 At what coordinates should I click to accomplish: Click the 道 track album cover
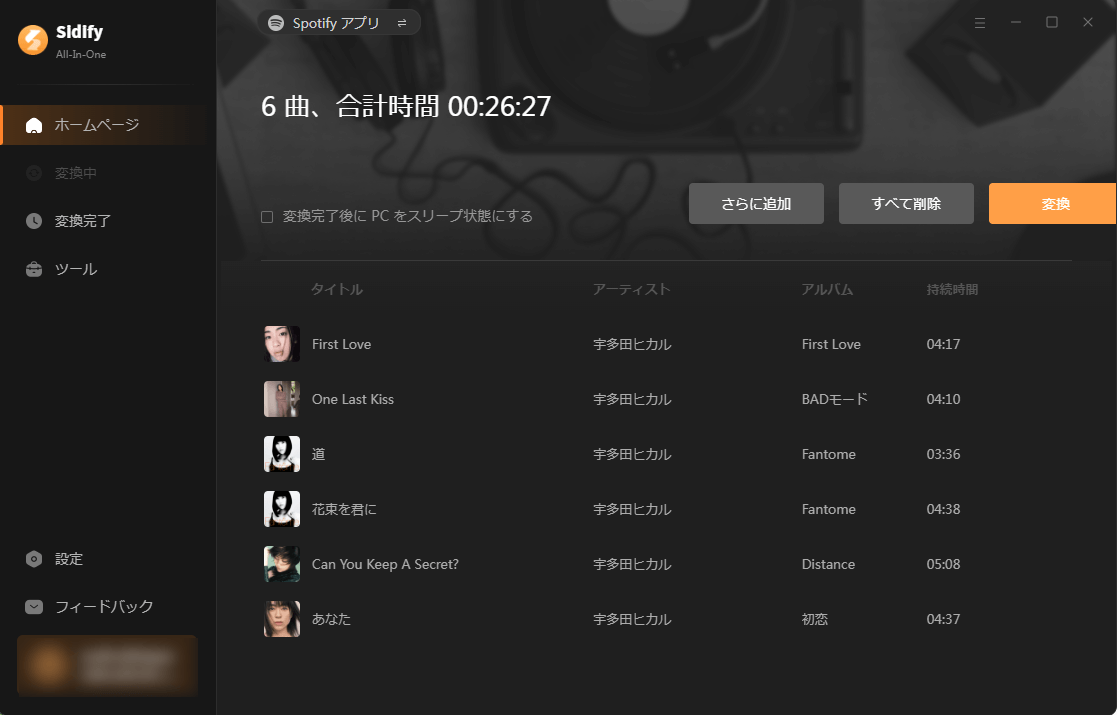coord(282,454)
